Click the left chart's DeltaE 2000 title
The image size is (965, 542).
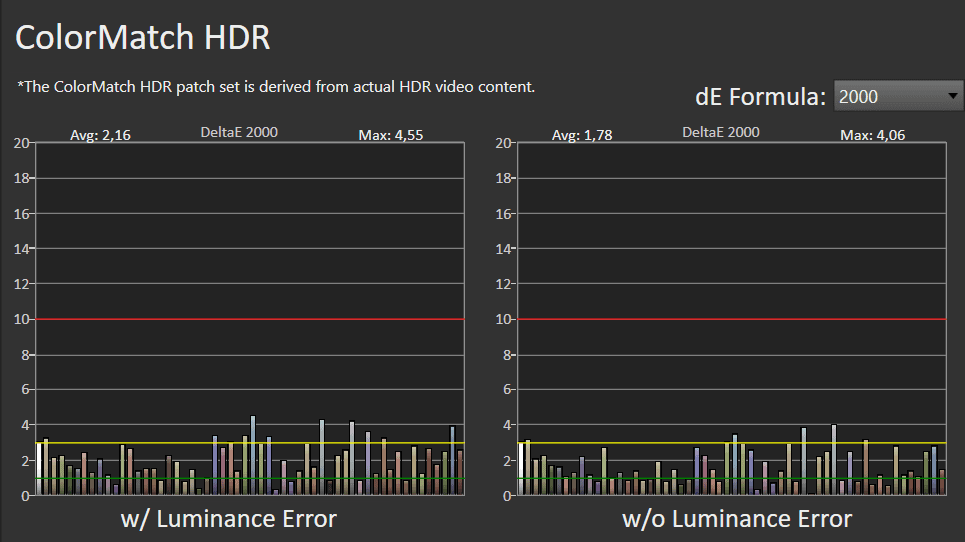pyautogui.click(x=240, y=132)
